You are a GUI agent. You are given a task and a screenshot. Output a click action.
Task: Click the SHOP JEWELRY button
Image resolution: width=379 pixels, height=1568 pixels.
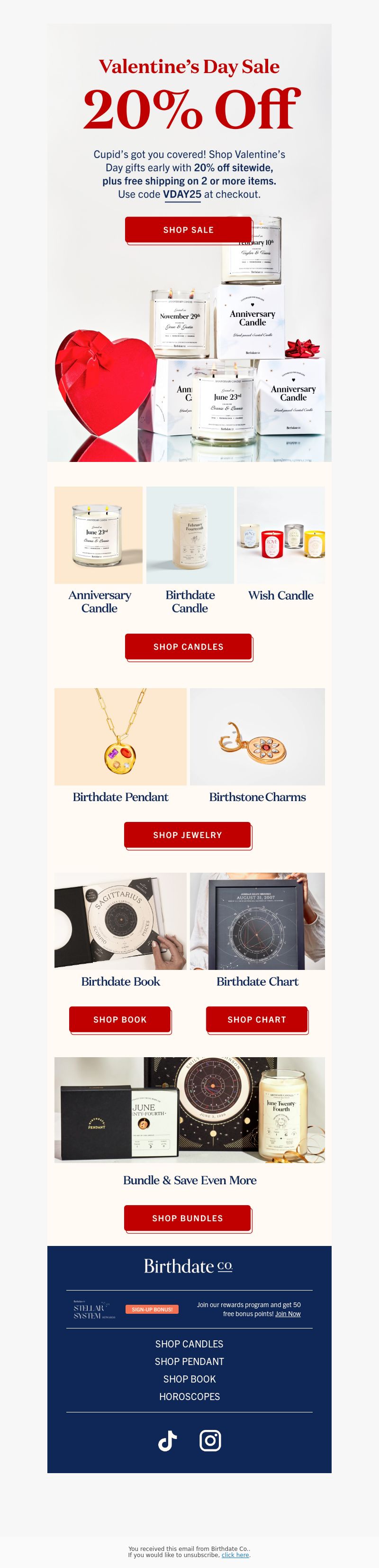(188, 835)
